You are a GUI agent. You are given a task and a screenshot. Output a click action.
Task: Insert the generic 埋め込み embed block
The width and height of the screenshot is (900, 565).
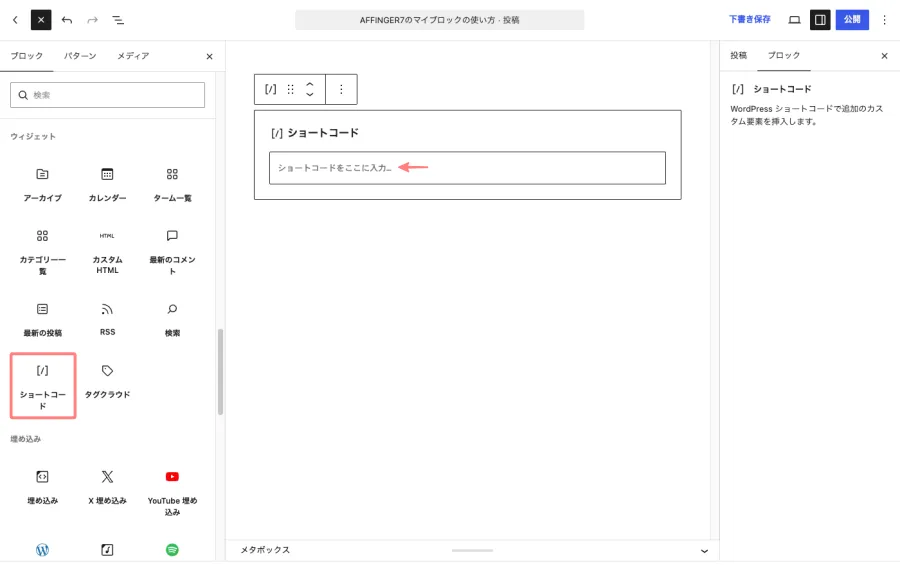42,487
